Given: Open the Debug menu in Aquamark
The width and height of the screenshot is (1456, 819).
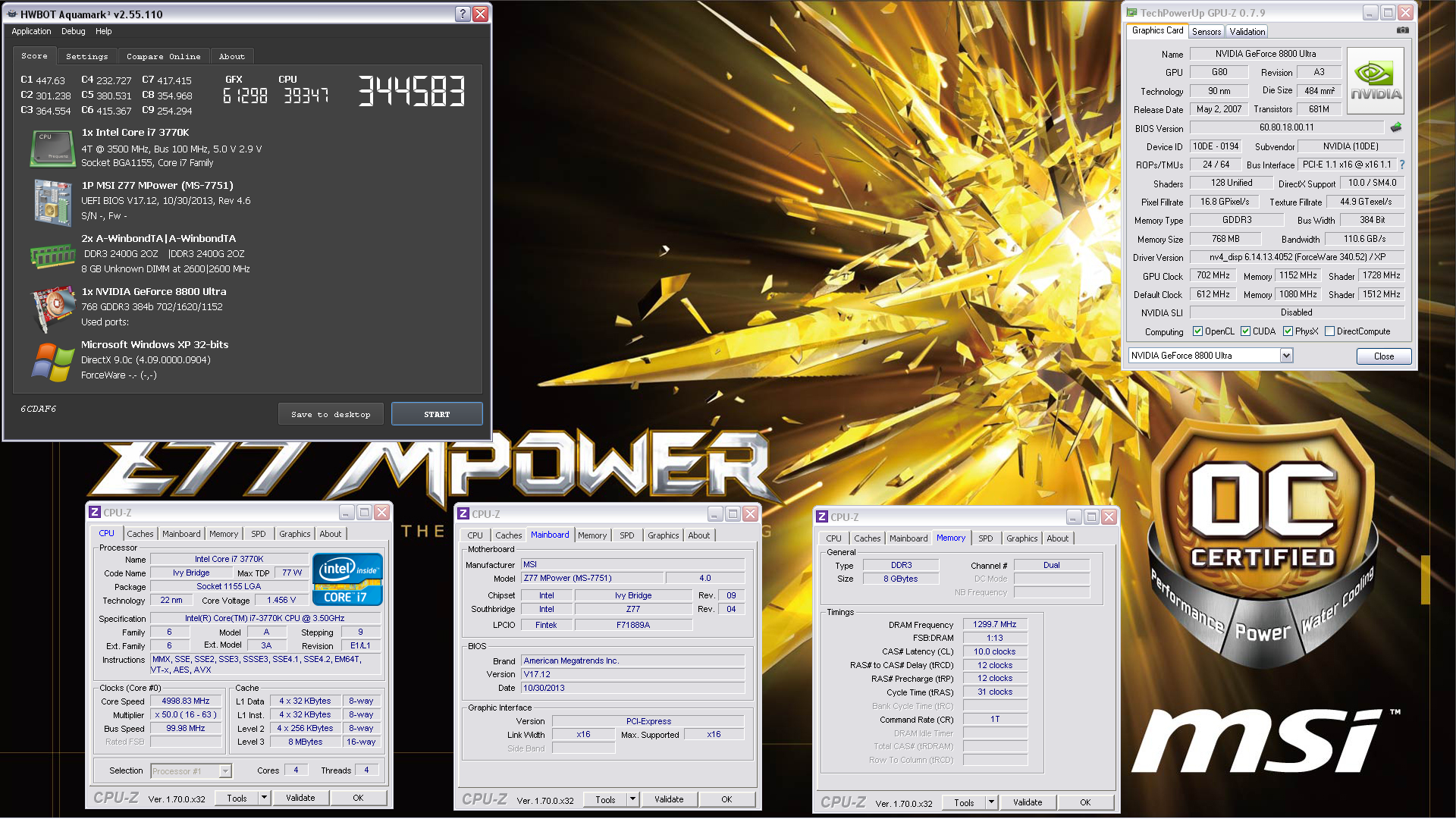Looking at the screenshot, I should click(x=73, y=32).
